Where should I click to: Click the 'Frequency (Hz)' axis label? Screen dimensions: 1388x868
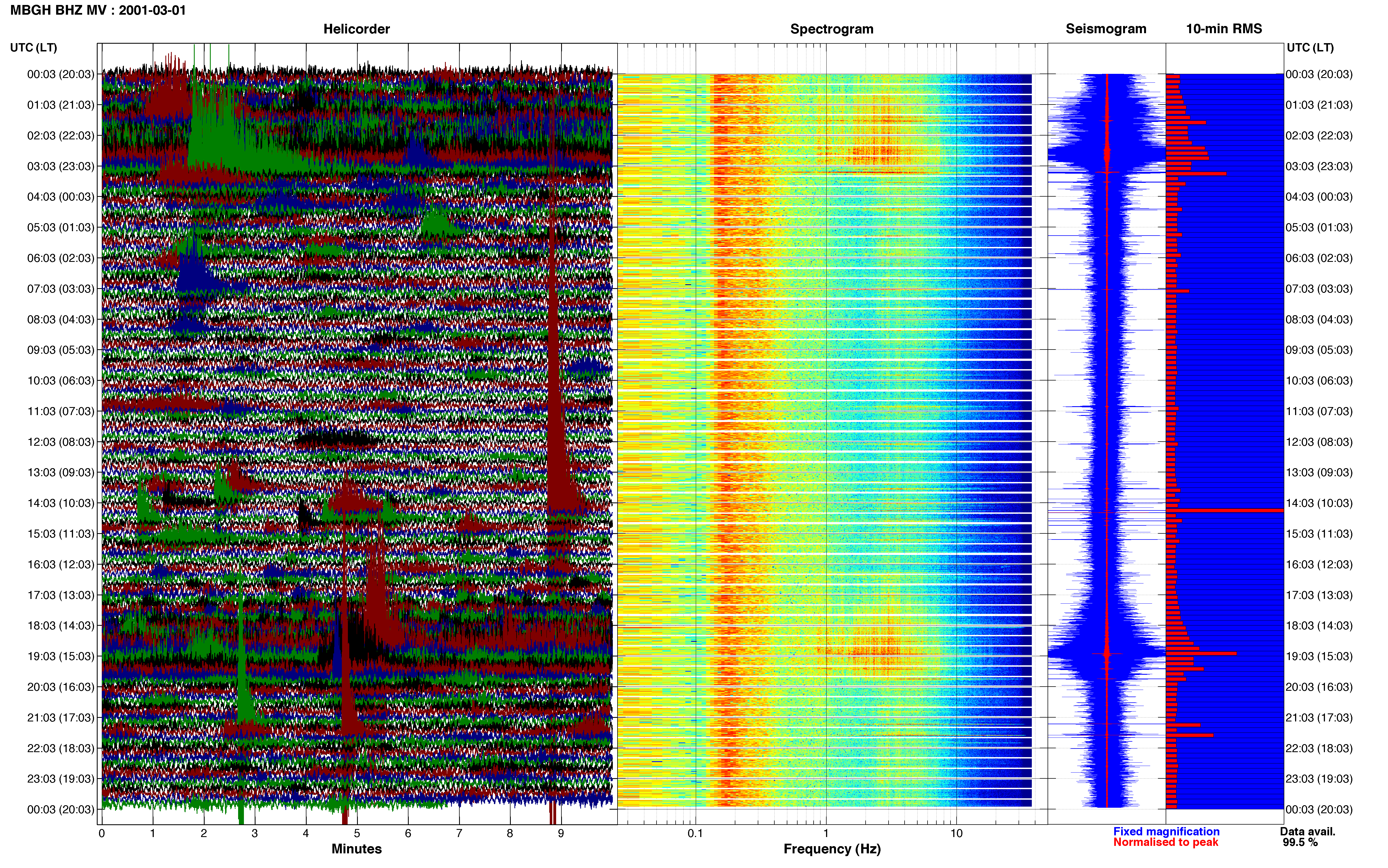(832, 849)
